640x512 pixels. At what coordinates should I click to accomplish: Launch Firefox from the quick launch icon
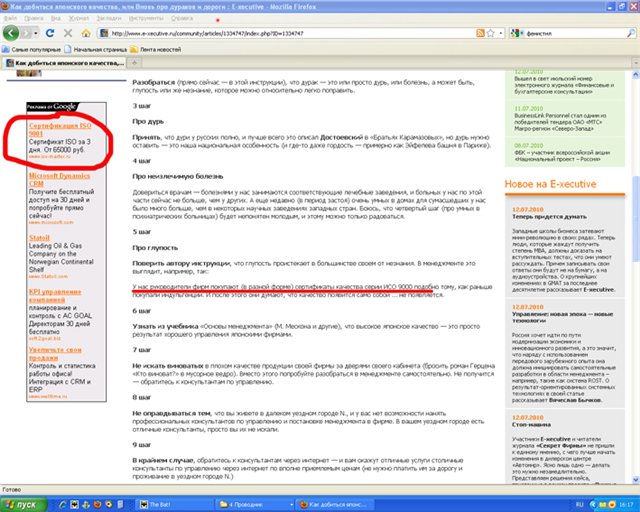point(97,505)
